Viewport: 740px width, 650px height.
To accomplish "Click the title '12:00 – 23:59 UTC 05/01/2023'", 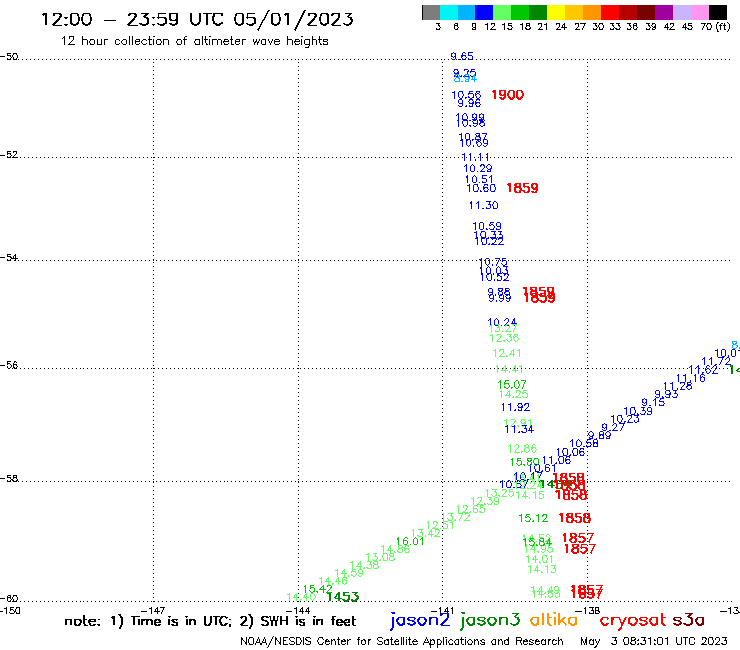I will 197,19.
